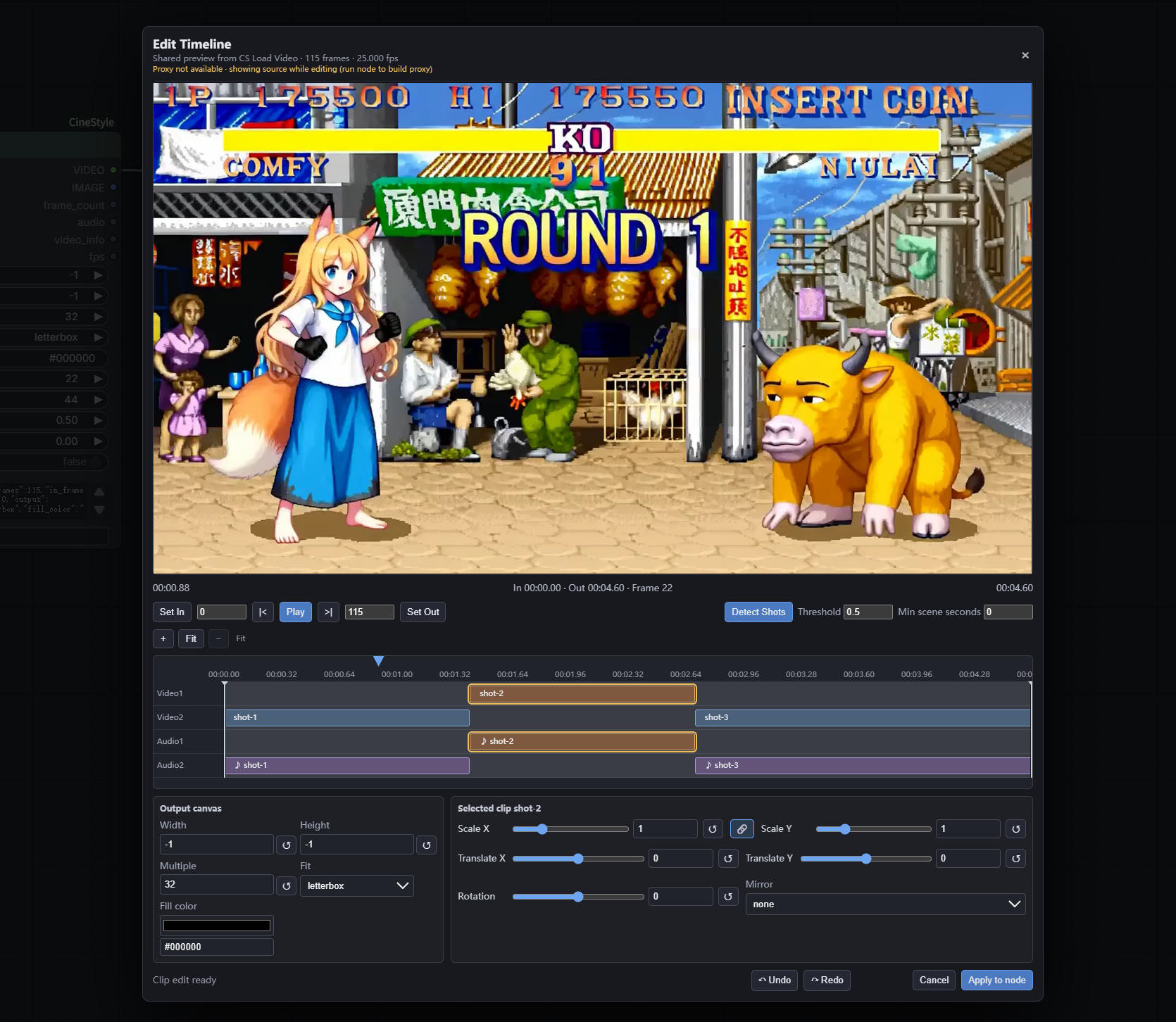Reset Translate Y value

[1015, 859]
